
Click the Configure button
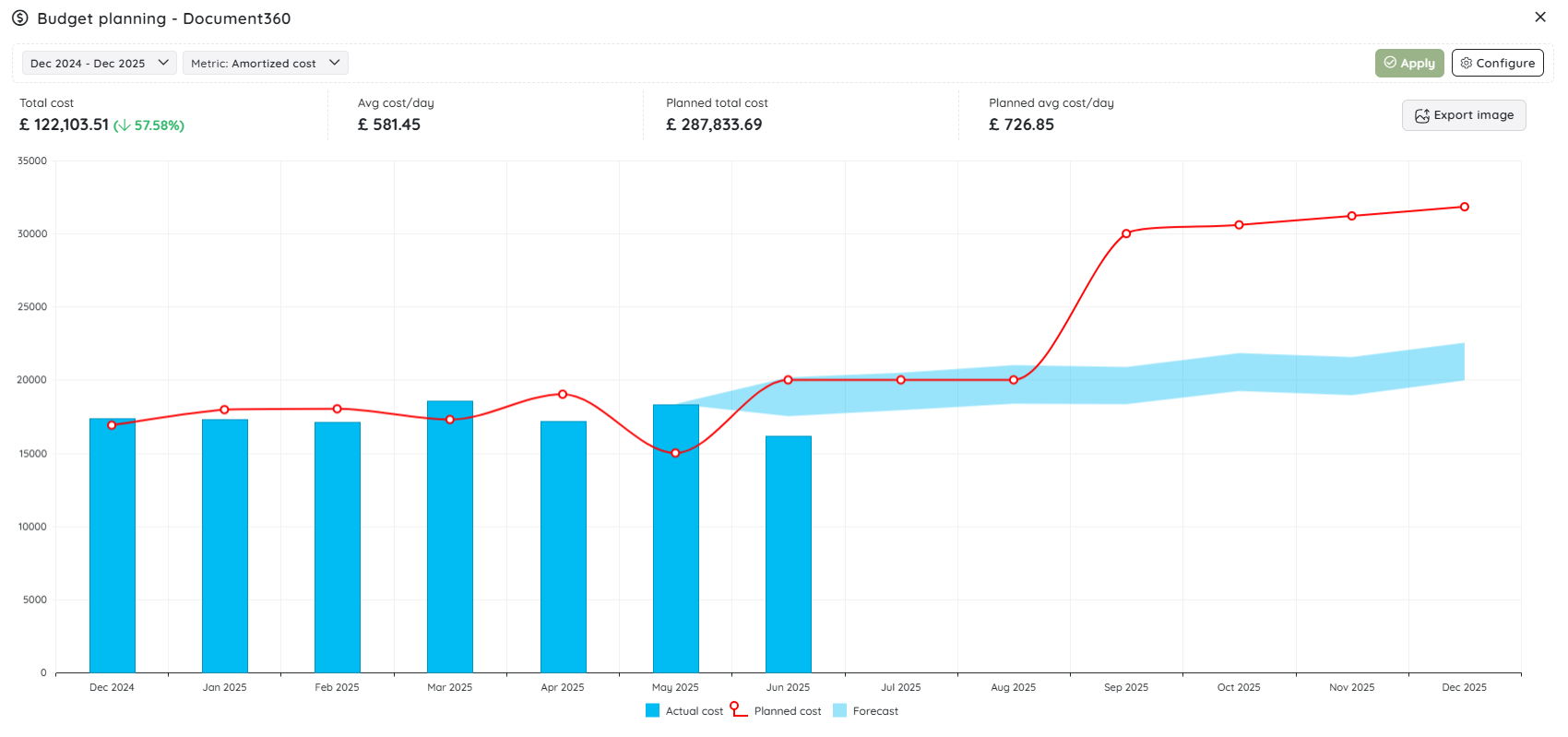coord(1498,63)
